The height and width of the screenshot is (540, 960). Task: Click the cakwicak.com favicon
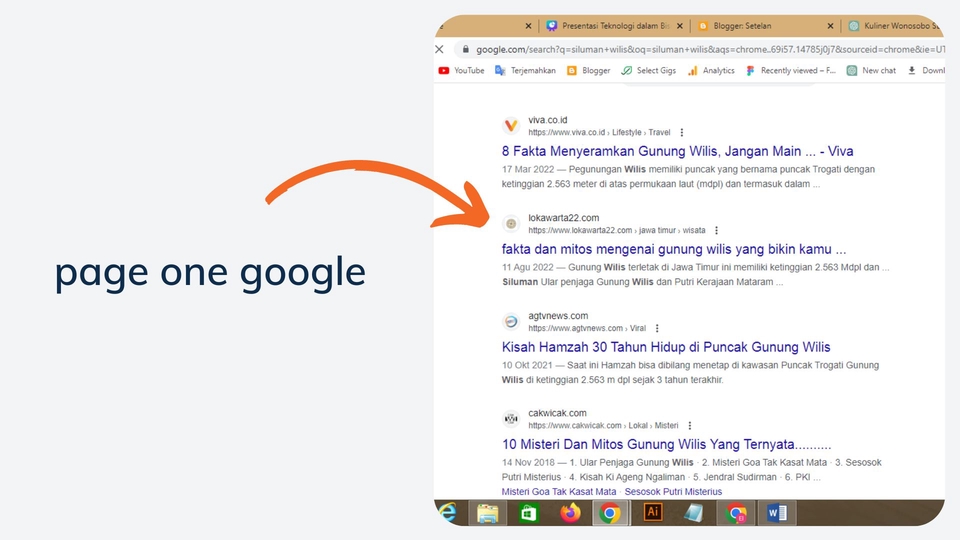tap(511, 419)
